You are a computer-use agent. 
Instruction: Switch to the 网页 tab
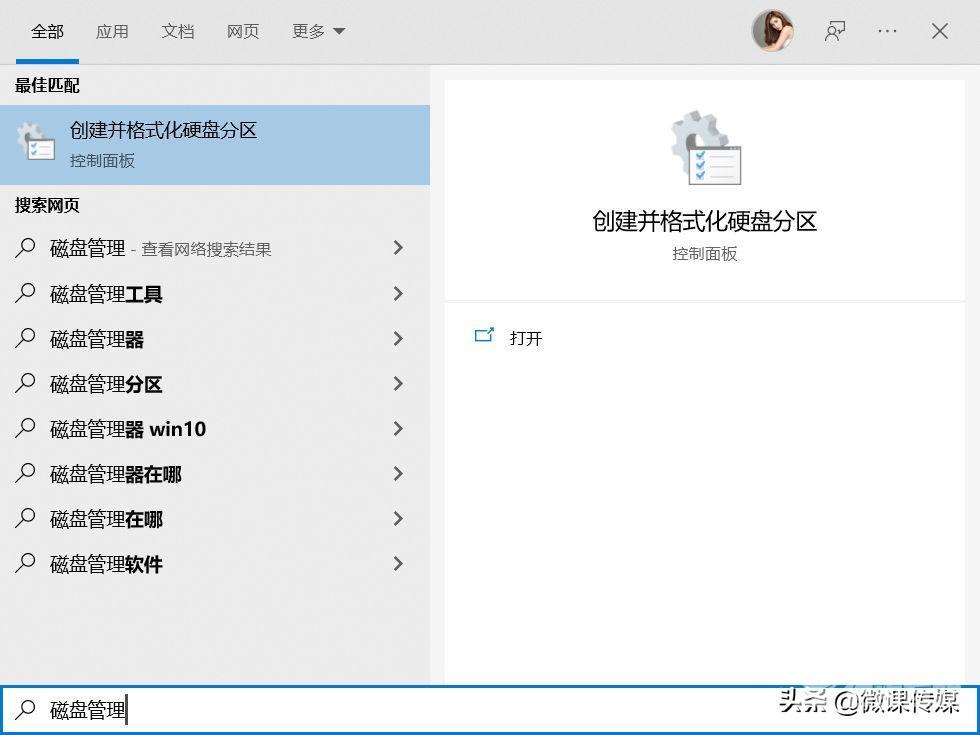click(x=242, y=31)
